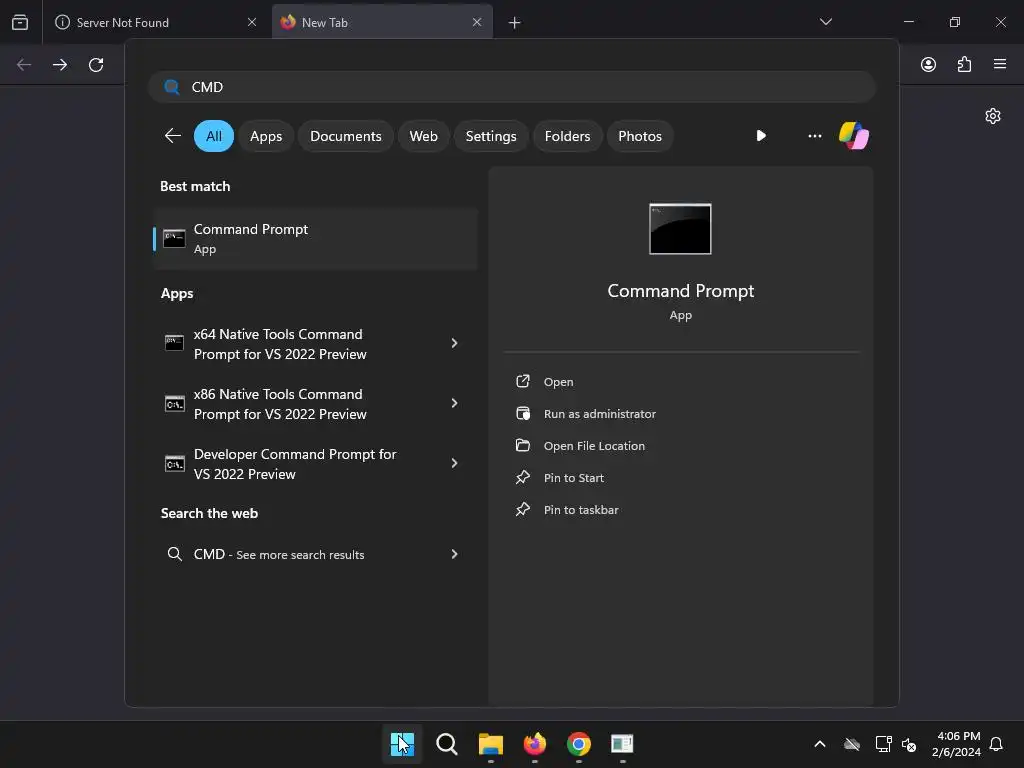
Task: Select x64 Native Tools Command Prompt result
Action: pyautogui.click(x=315, y=344)
